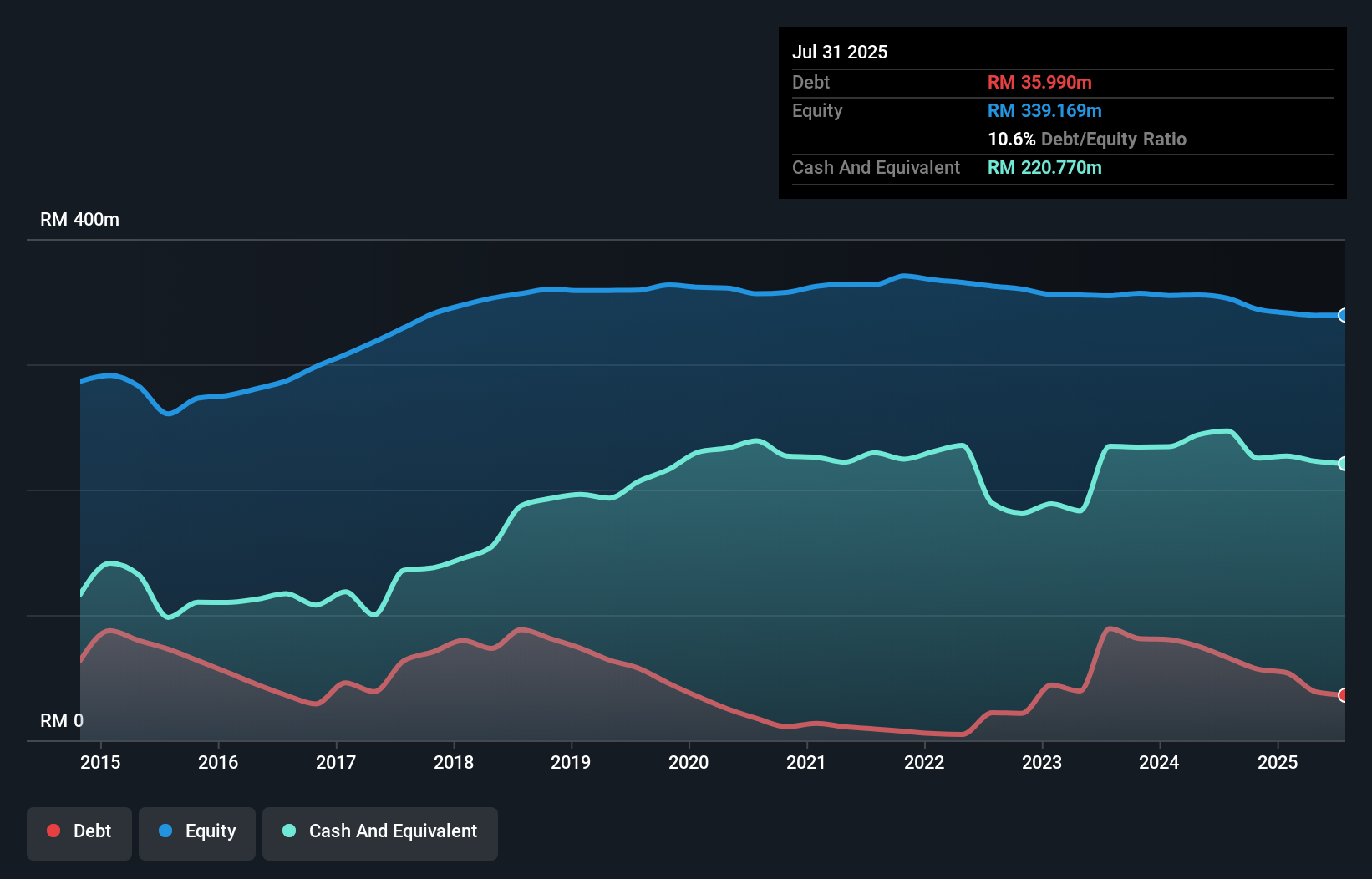
Task: Select the 2022 x-axis label
Action: pos(924,762)
